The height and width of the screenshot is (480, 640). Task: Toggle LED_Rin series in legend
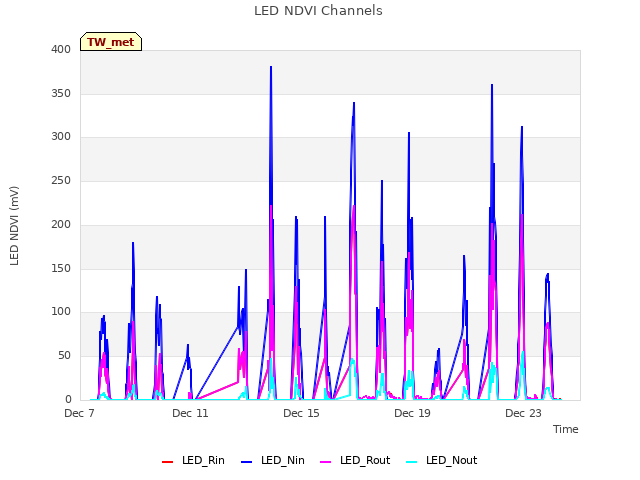click(193, 460)
